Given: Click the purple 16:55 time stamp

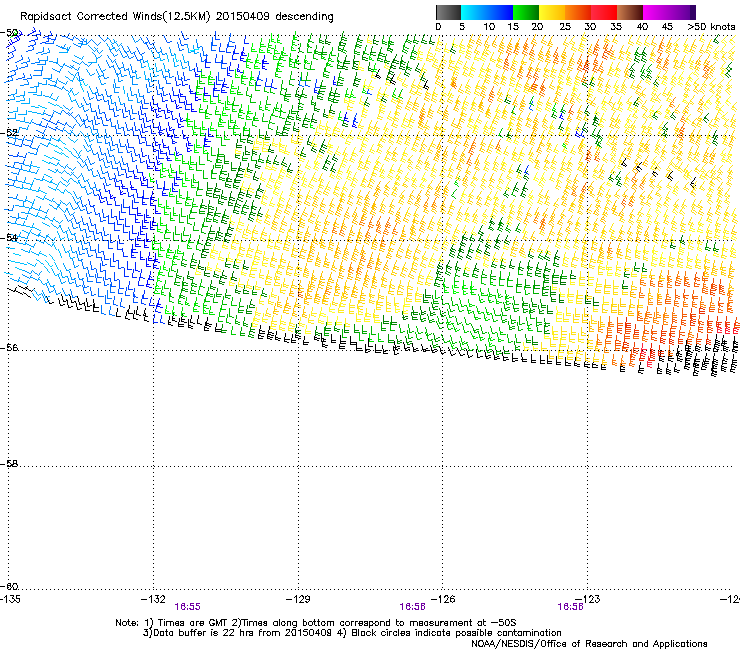Looking at the screenshot, I should pos(187,607).
